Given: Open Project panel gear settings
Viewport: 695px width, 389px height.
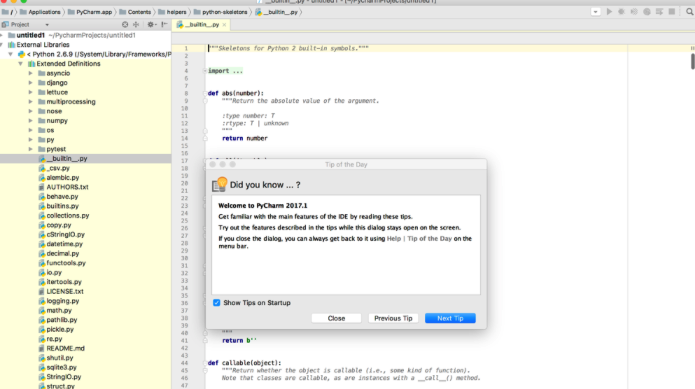Looking at the screenshot, I should tap(151, 24).
